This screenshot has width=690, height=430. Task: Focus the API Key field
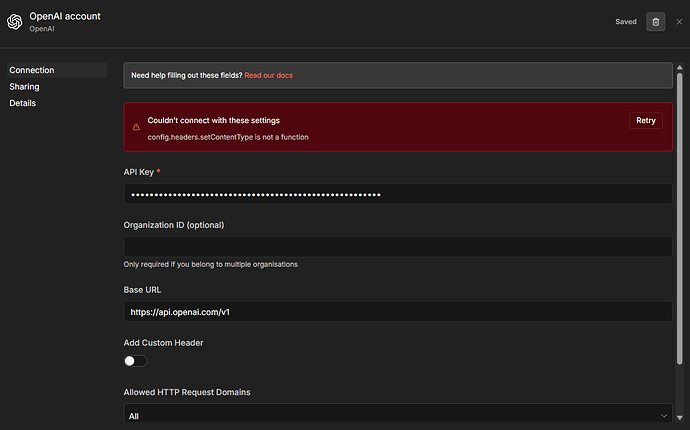coord(398,194)
